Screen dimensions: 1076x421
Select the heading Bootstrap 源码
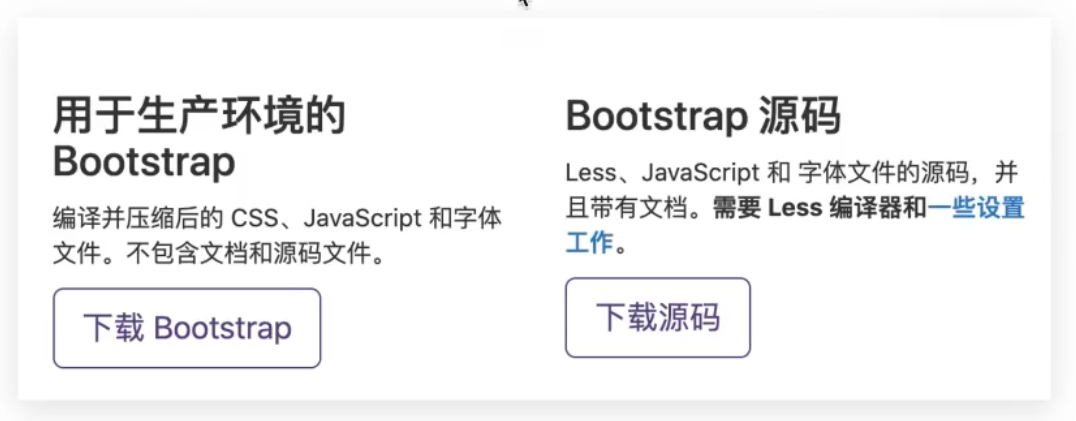pyautogui.click(x=703, y=117)
